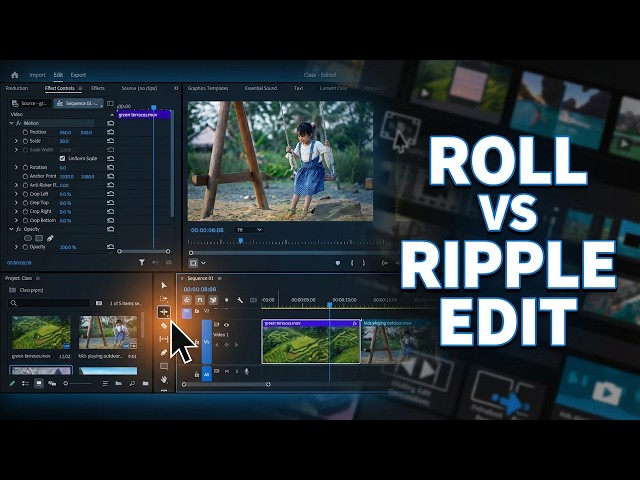Select the Rectangle shape tool
This screenshot has height=480, width=640.
[x=164, y=366]
